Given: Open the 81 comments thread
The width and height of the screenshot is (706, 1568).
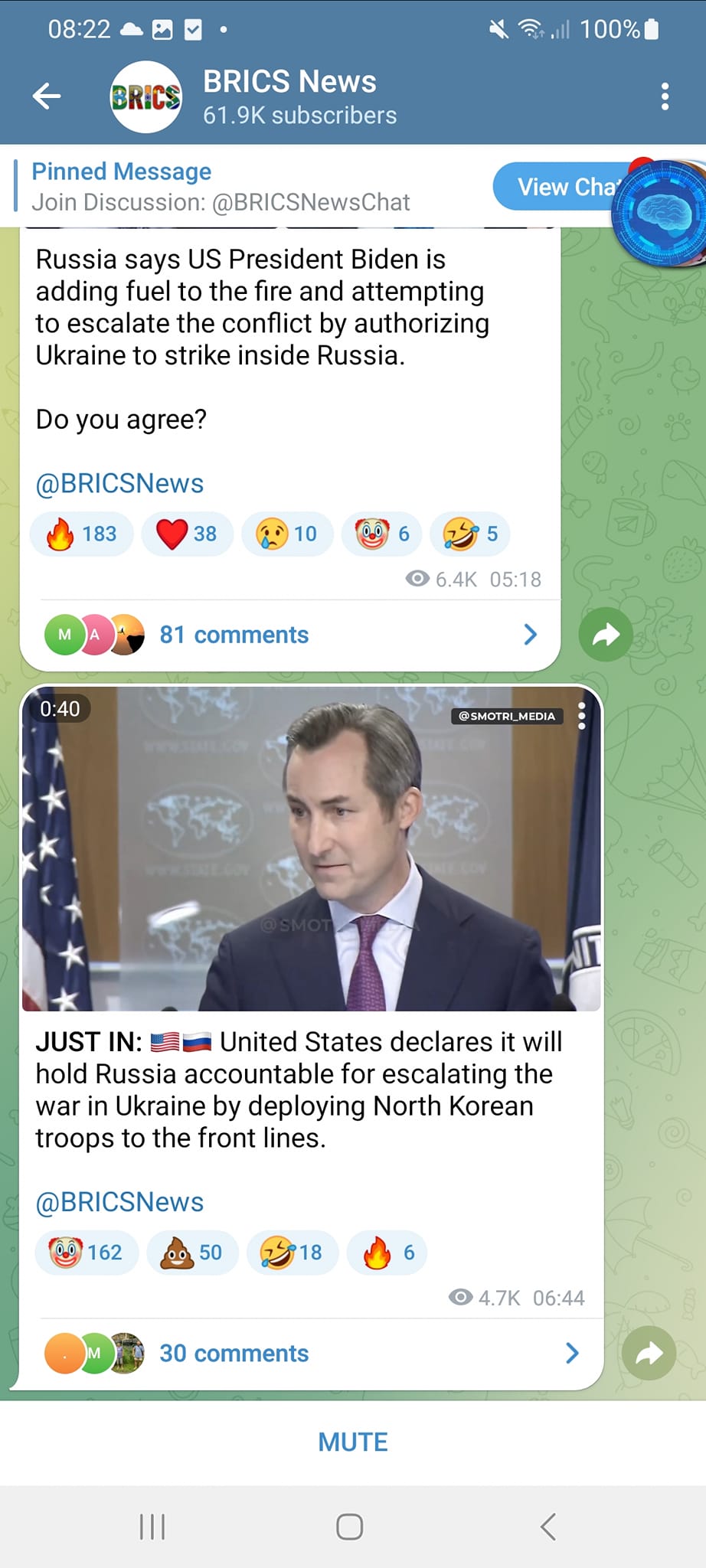Looking at the screenshot, I should click(x=234, y=635).
